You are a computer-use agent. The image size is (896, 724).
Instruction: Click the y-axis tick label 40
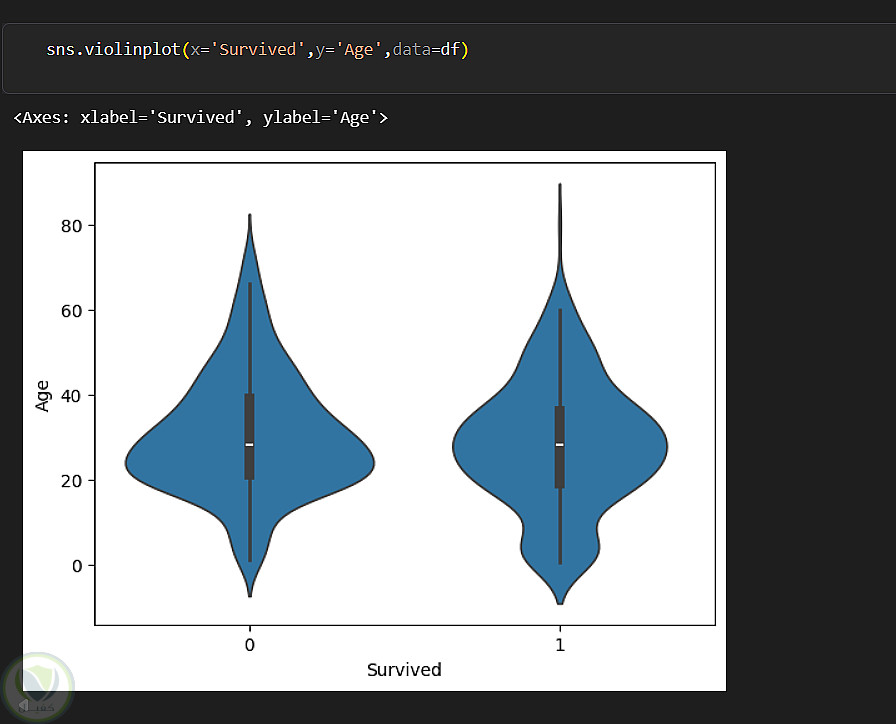tap(68, 396)
